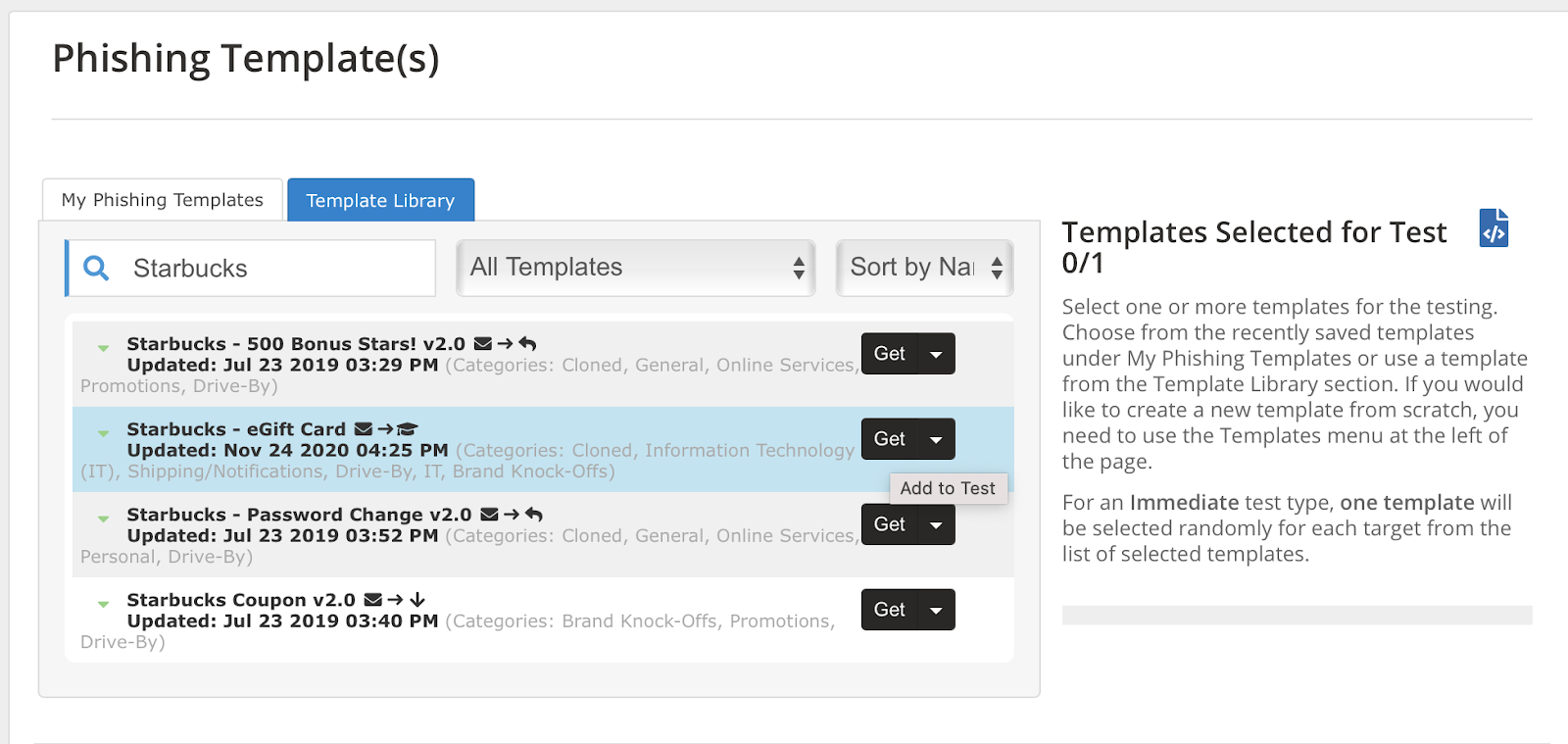Switch to My Phishing Templates tab

[163, 200]
